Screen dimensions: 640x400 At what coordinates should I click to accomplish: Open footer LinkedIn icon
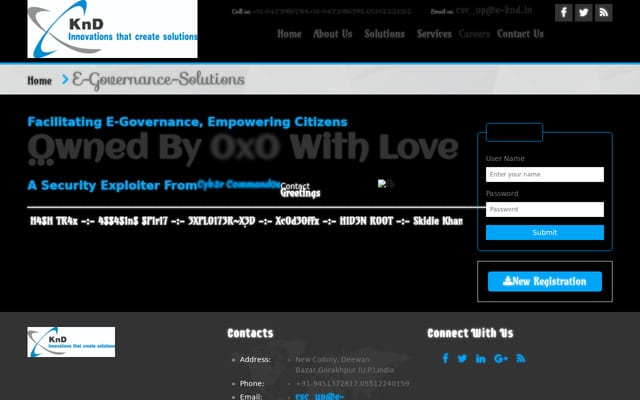480,358
